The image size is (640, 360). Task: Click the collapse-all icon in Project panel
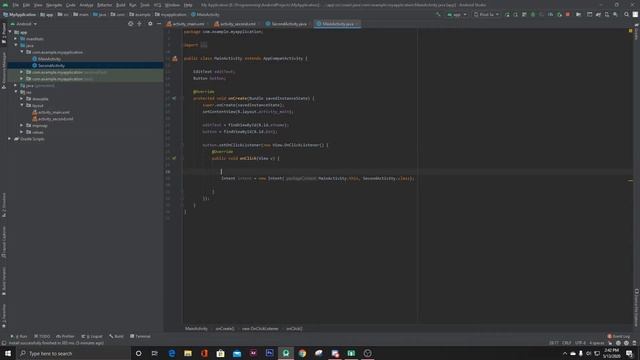click(140, 24)
